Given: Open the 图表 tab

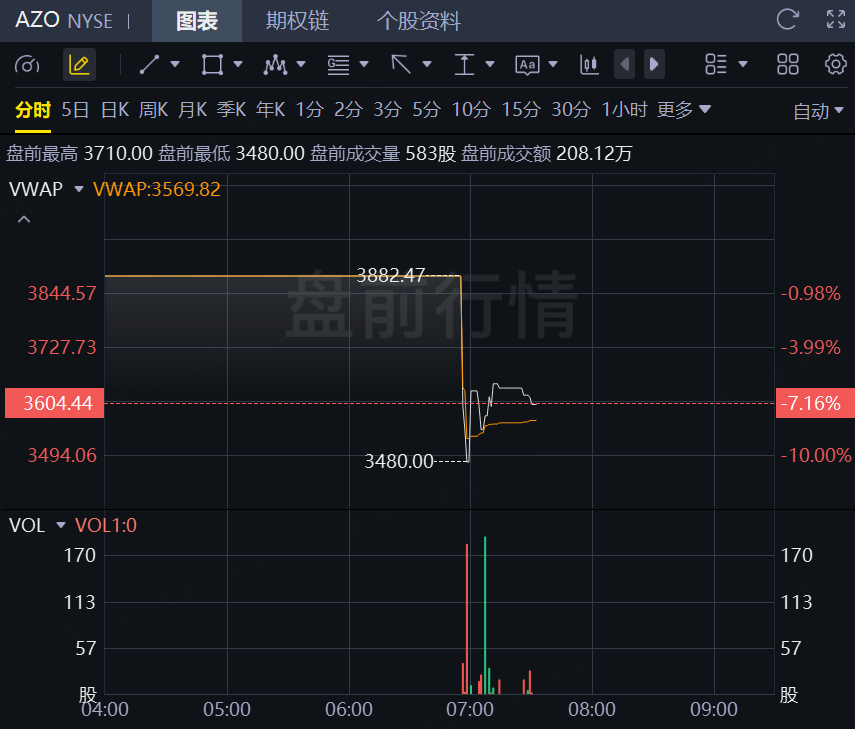Looking at the screenshot, I should [197, 21].
